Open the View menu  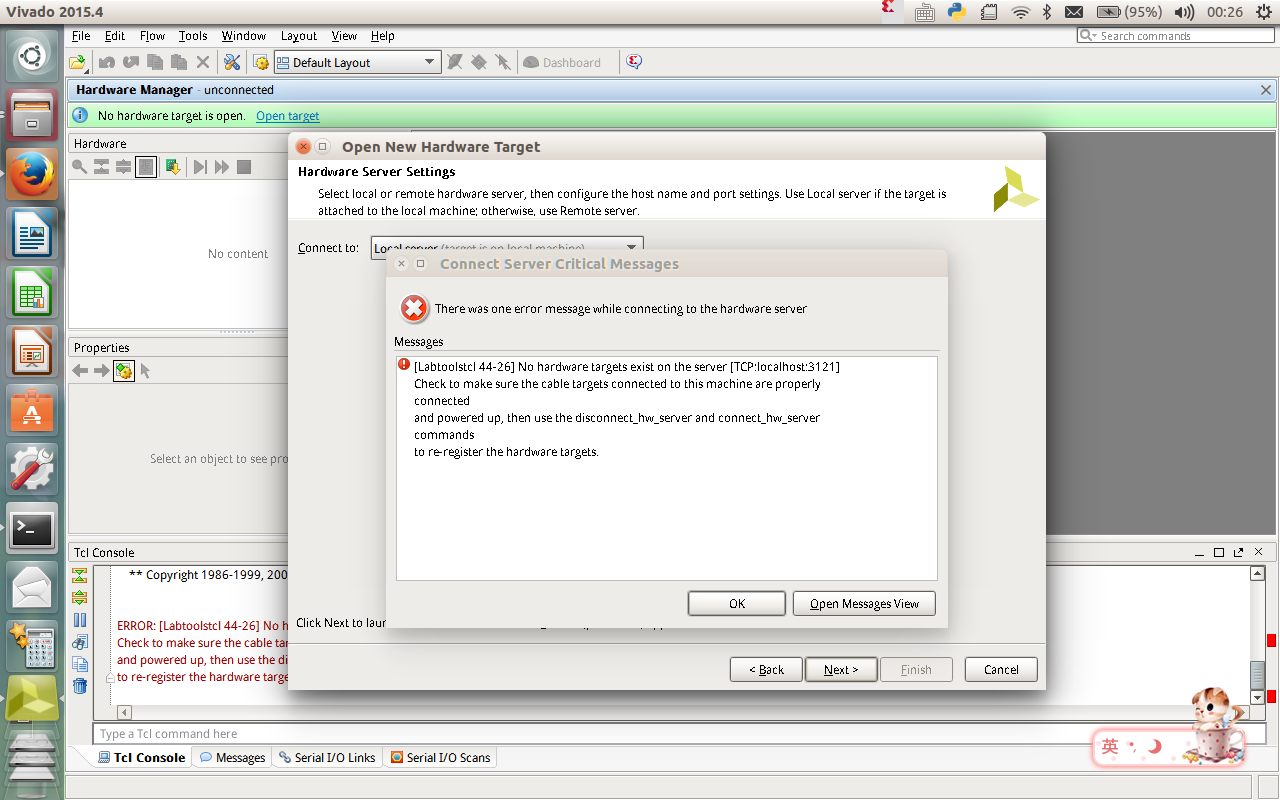[x=344, y=36]
